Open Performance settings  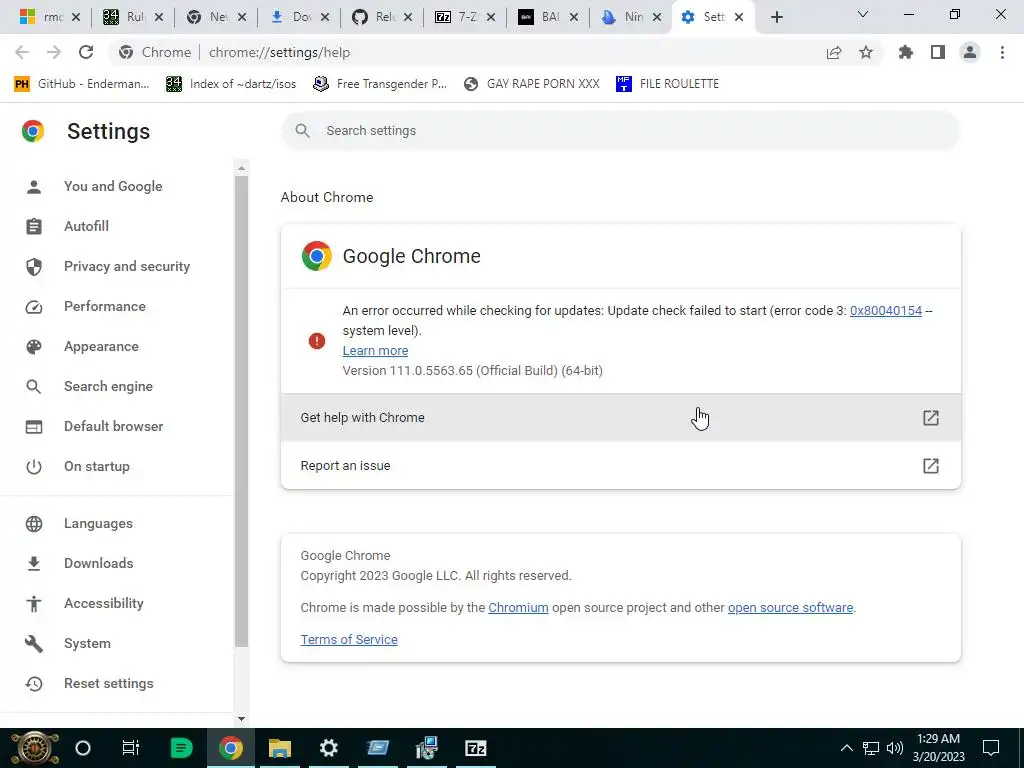104,306
